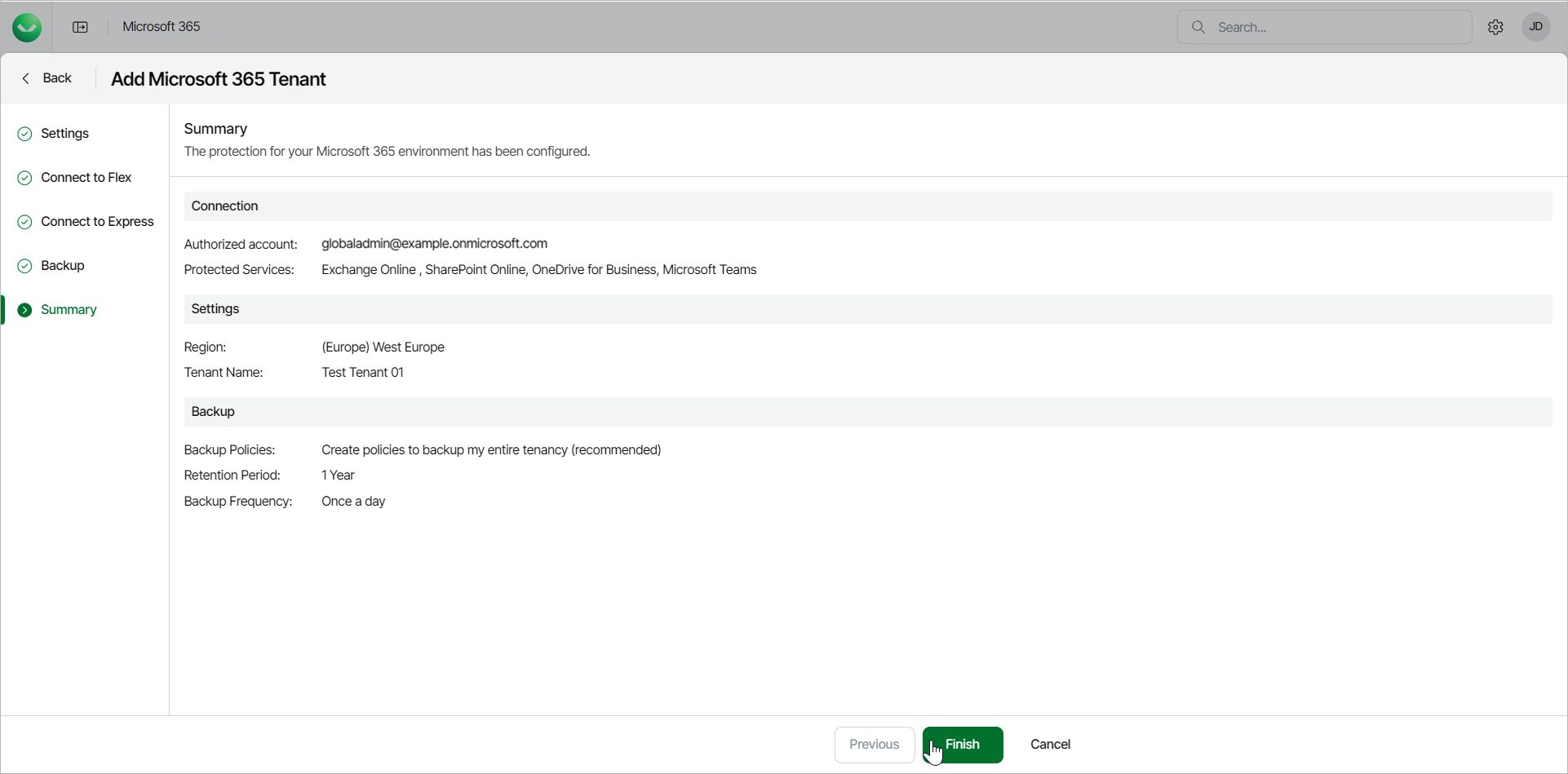
Task: Switch to the Backup wizard step
Action: pyautogui.click(x=63, y=266)
